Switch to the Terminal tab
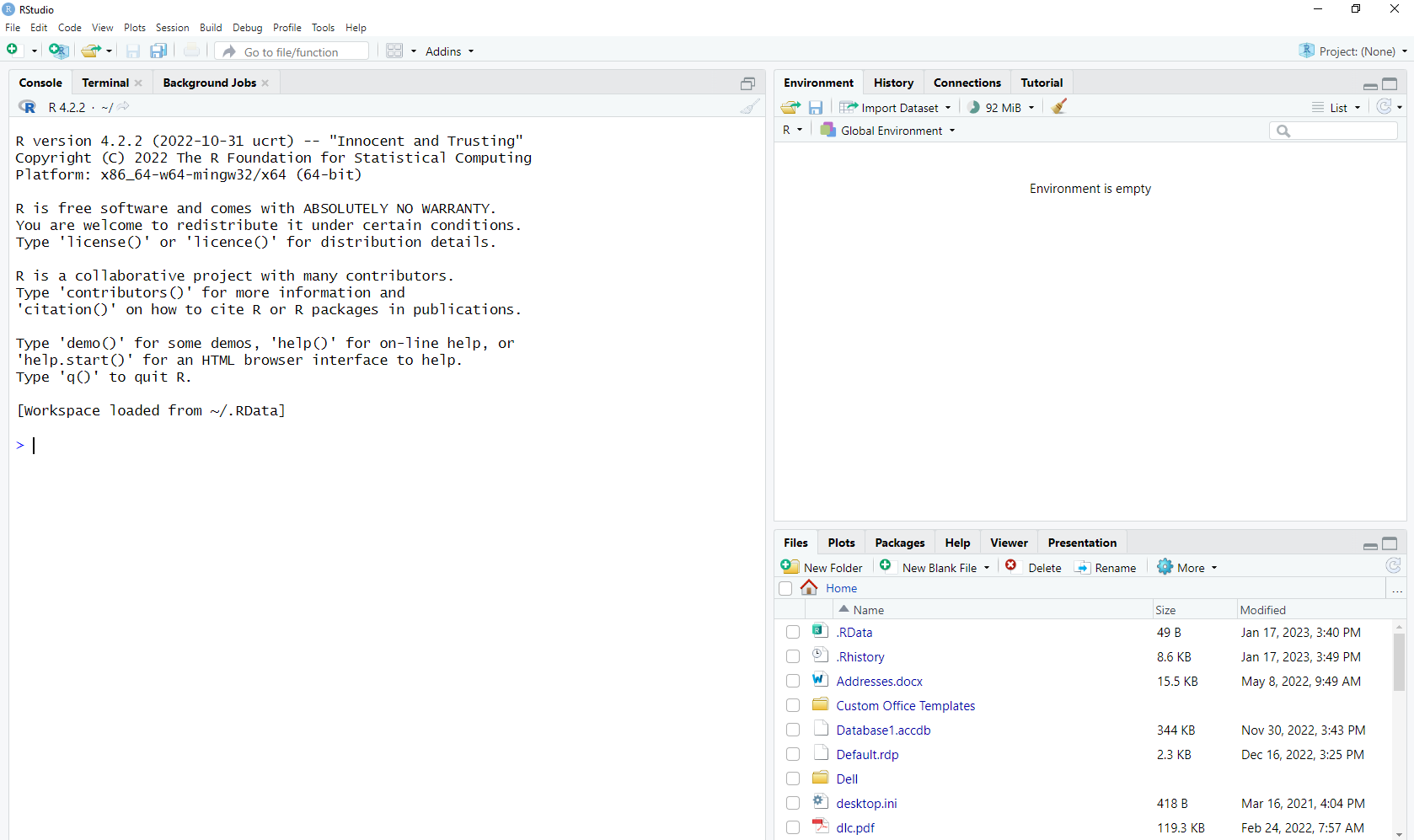Screen dimensions: 1414x840 [x=105, y=83]
